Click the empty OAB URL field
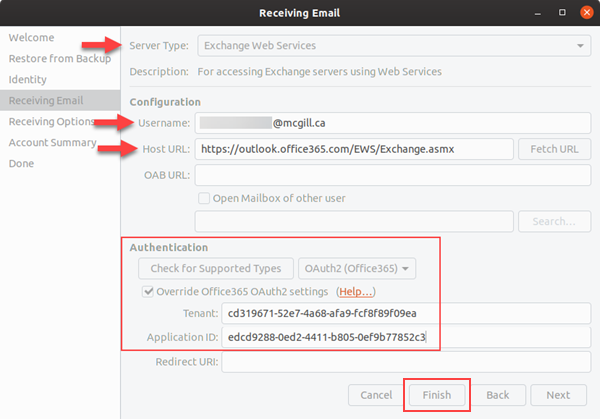This screenshot has width=600, height=419. [393, 175]
